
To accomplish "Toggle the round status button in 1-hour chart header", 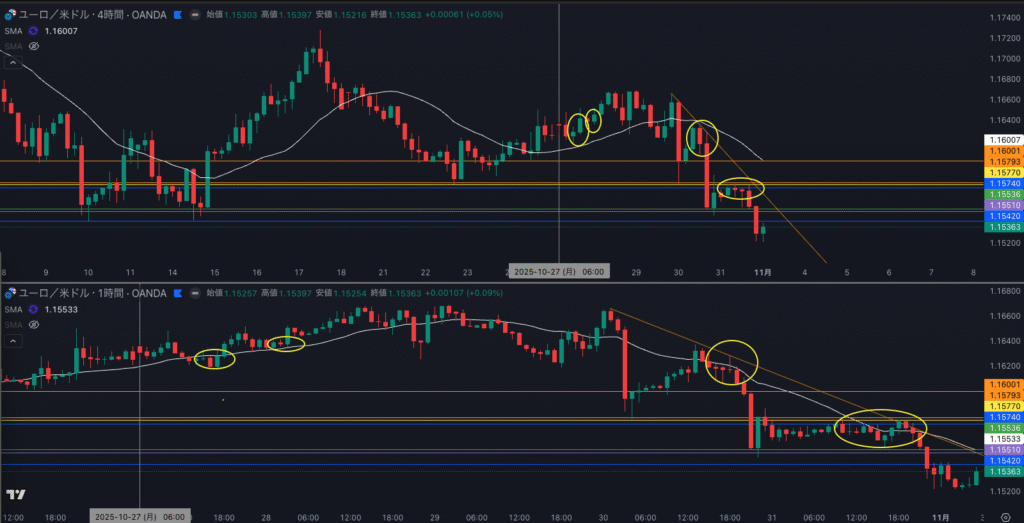I will point(194,293).
